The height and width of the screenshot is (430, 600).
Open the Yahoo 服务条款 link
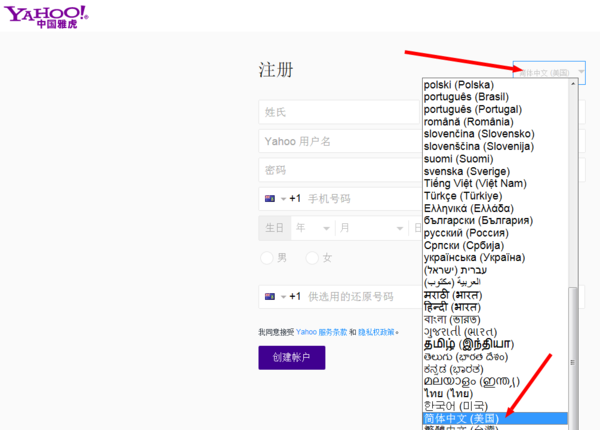coord(320,332)
